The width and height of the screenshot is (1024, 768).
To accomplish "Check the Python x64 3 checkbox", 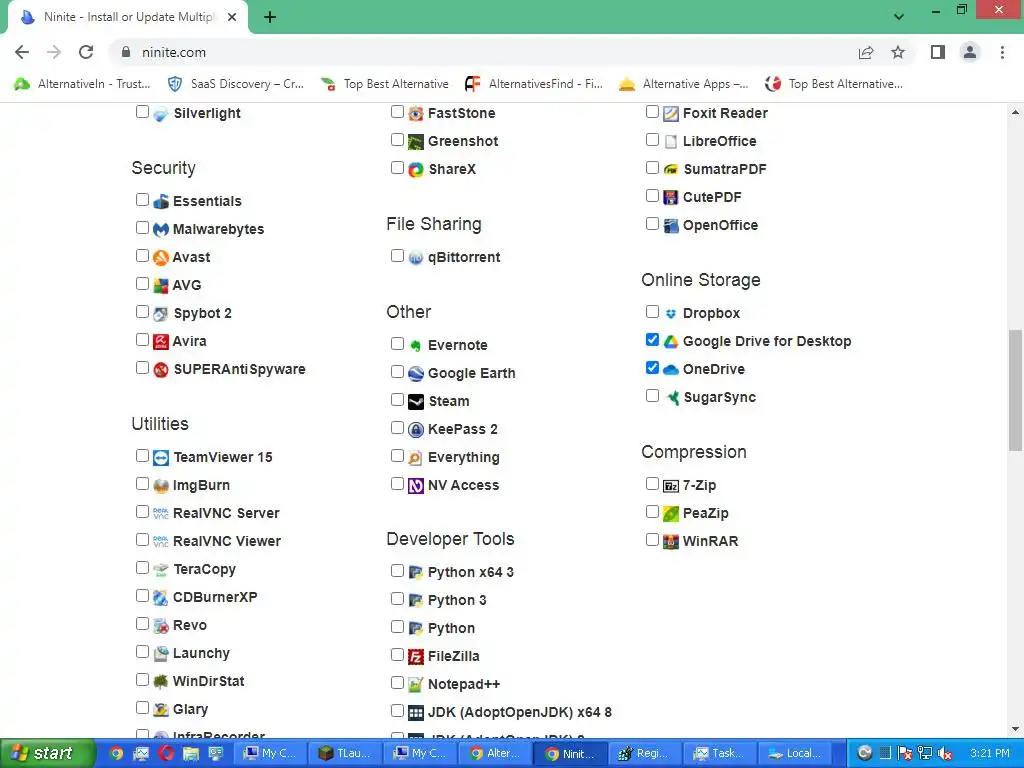I will (397, 570).
